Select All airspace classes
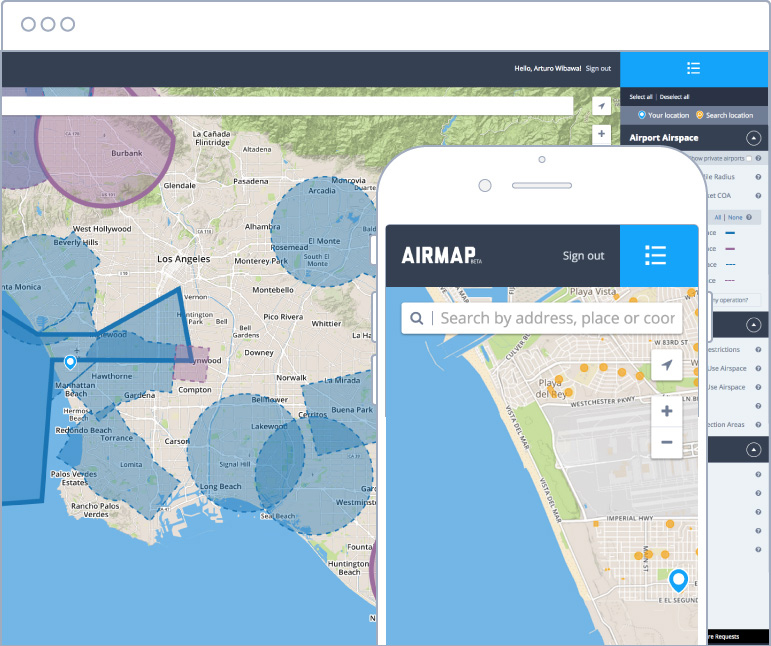This screenshot has height=646, width=771. click(717, 217)
